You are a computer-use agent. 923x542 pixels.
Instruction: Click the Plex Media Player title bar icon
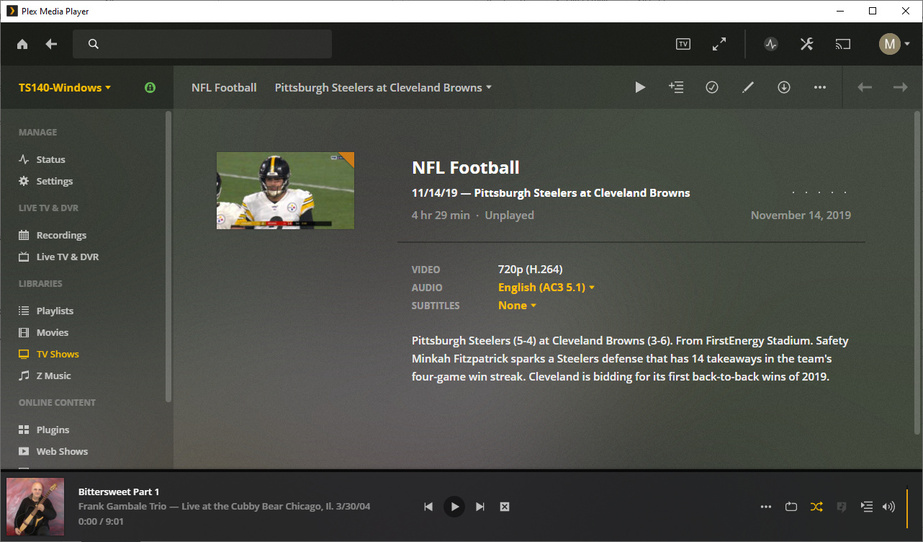pos(12,11)
